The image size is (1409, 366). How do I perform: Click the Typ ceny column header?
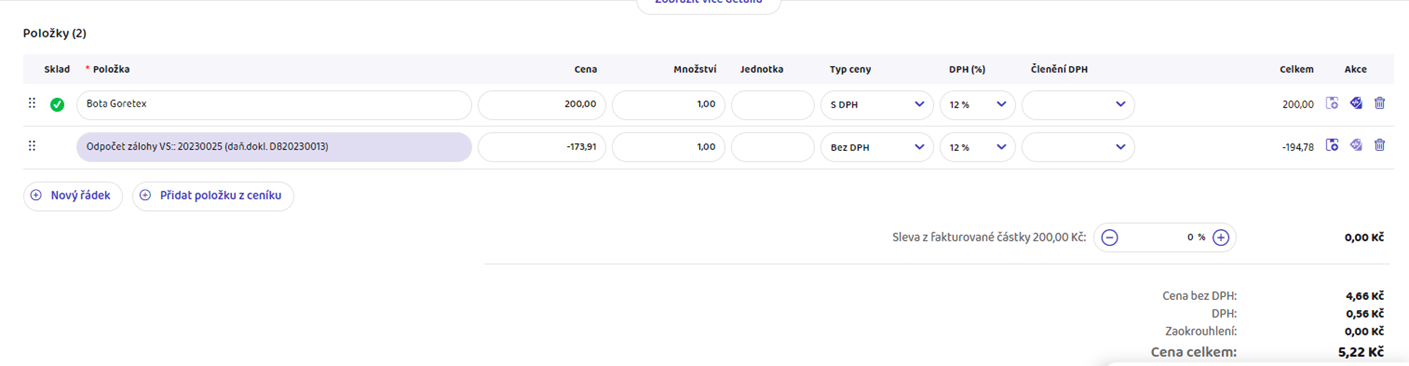pyautogui.click(x=850, y=69)
